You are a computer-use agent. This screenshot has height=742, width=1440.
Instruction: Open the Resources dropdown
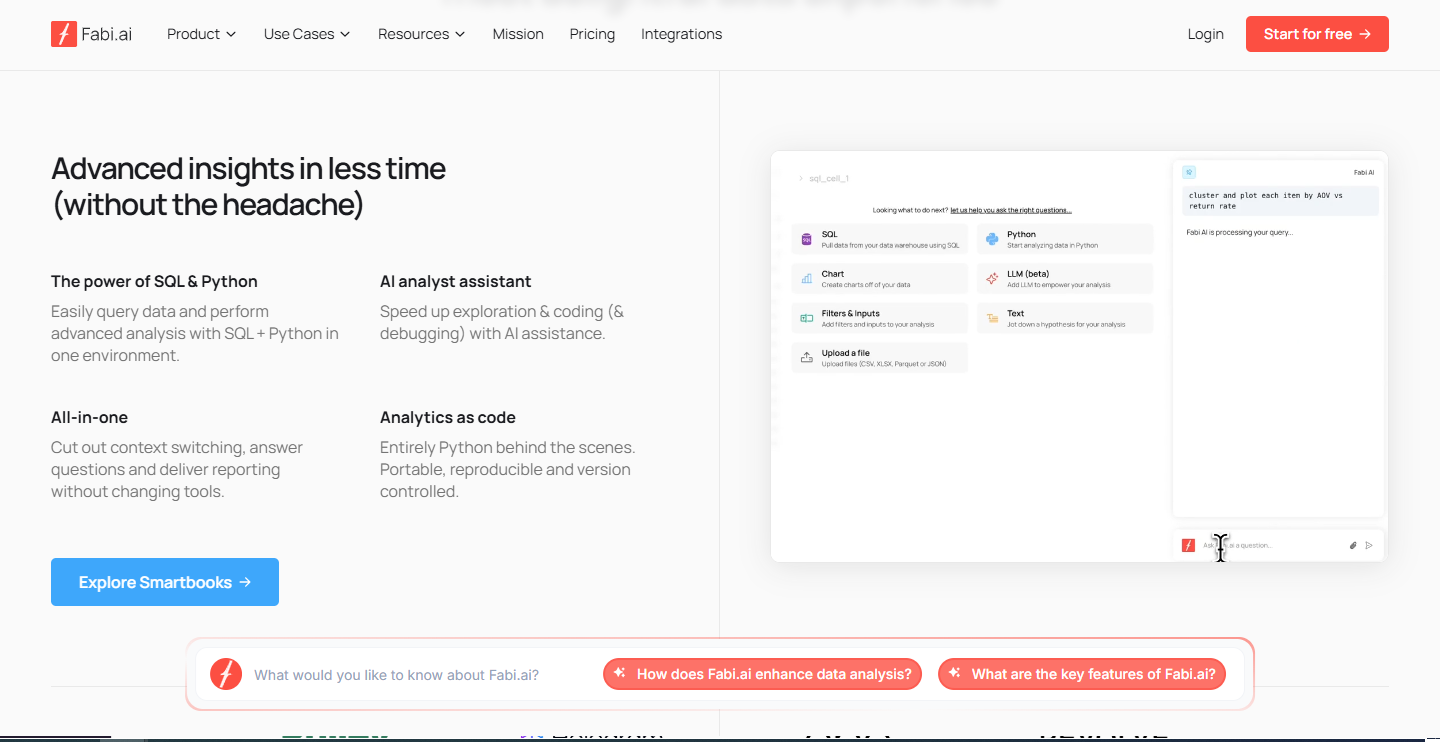point(421,34)
